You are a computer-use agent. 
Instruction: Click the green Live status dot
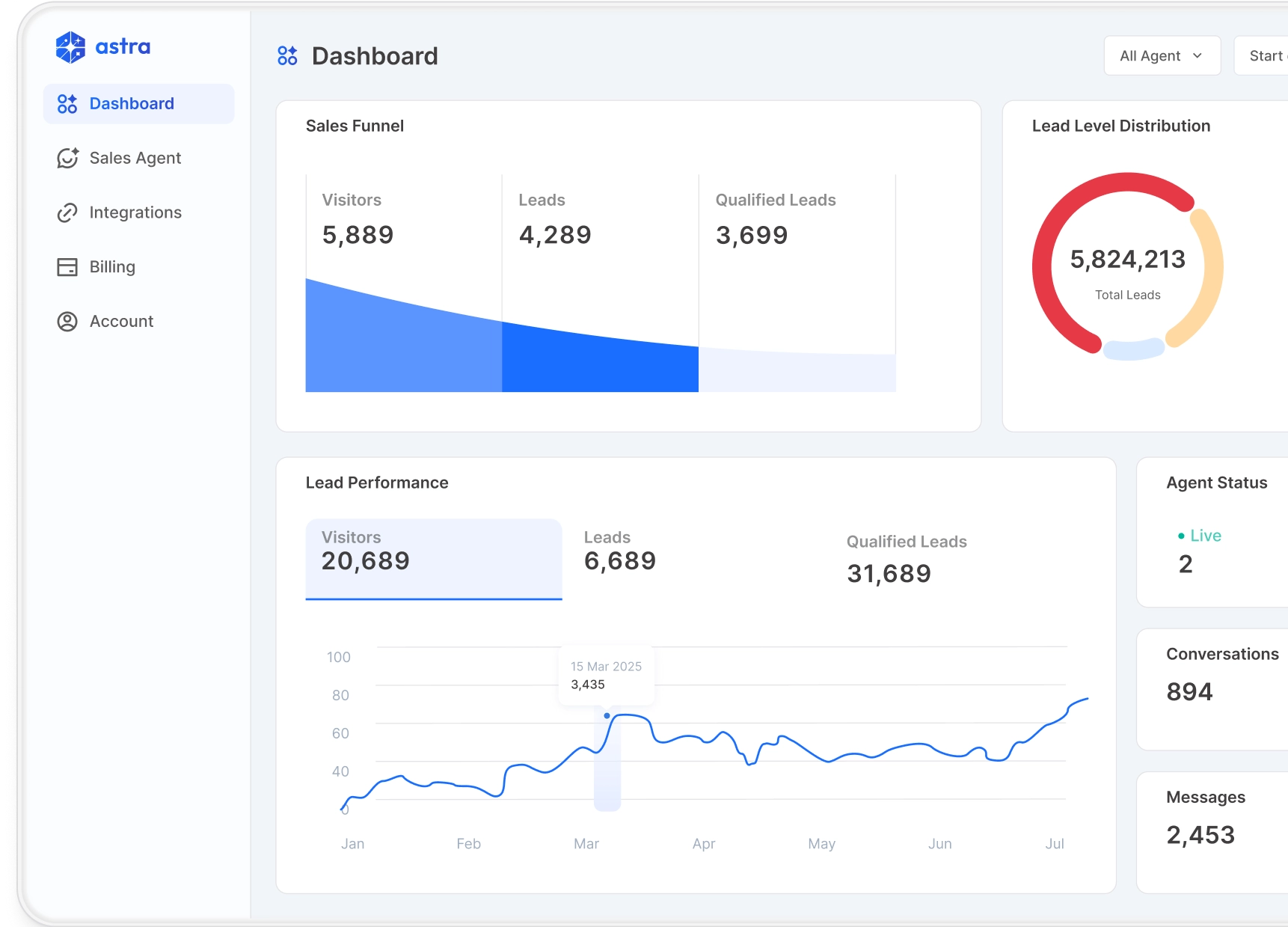click(x=1181, y=536)
